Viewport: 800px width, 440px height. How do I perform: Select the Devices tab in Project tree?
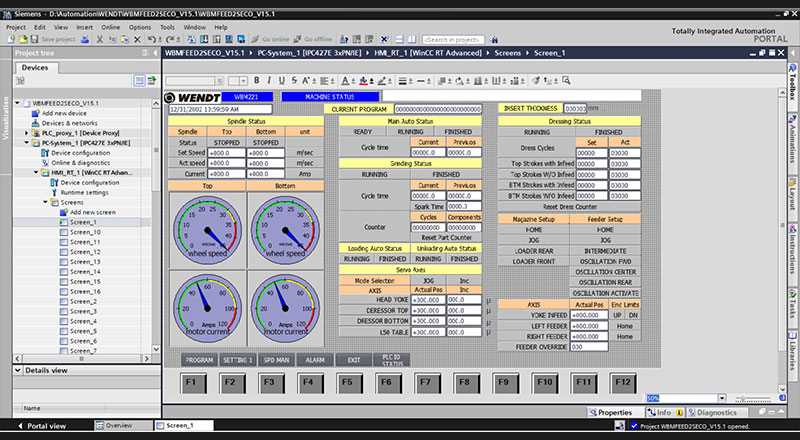[35, 67]
